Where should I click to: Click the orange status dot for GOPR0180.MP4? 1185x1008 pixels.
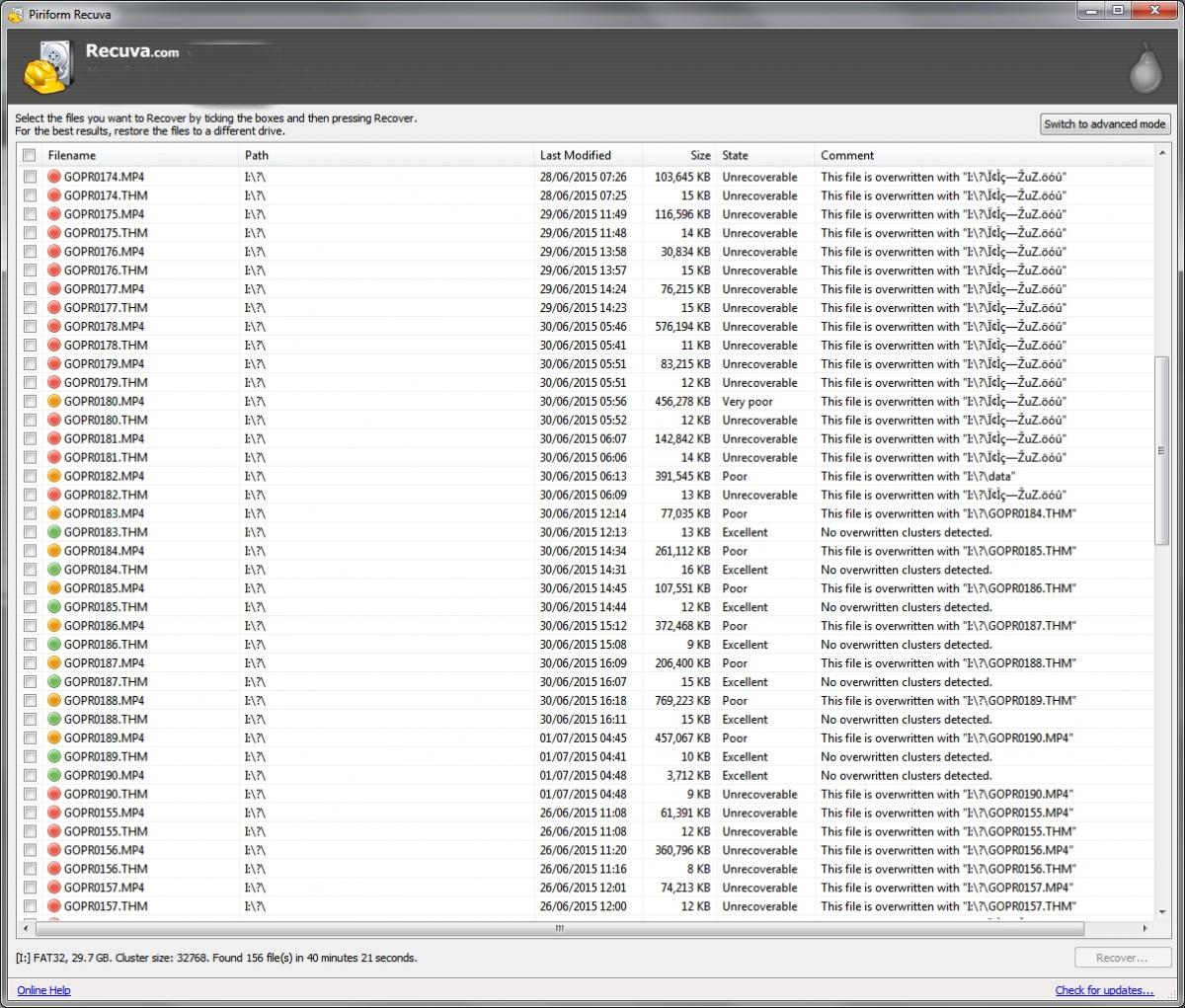click(x=54, y=402)
